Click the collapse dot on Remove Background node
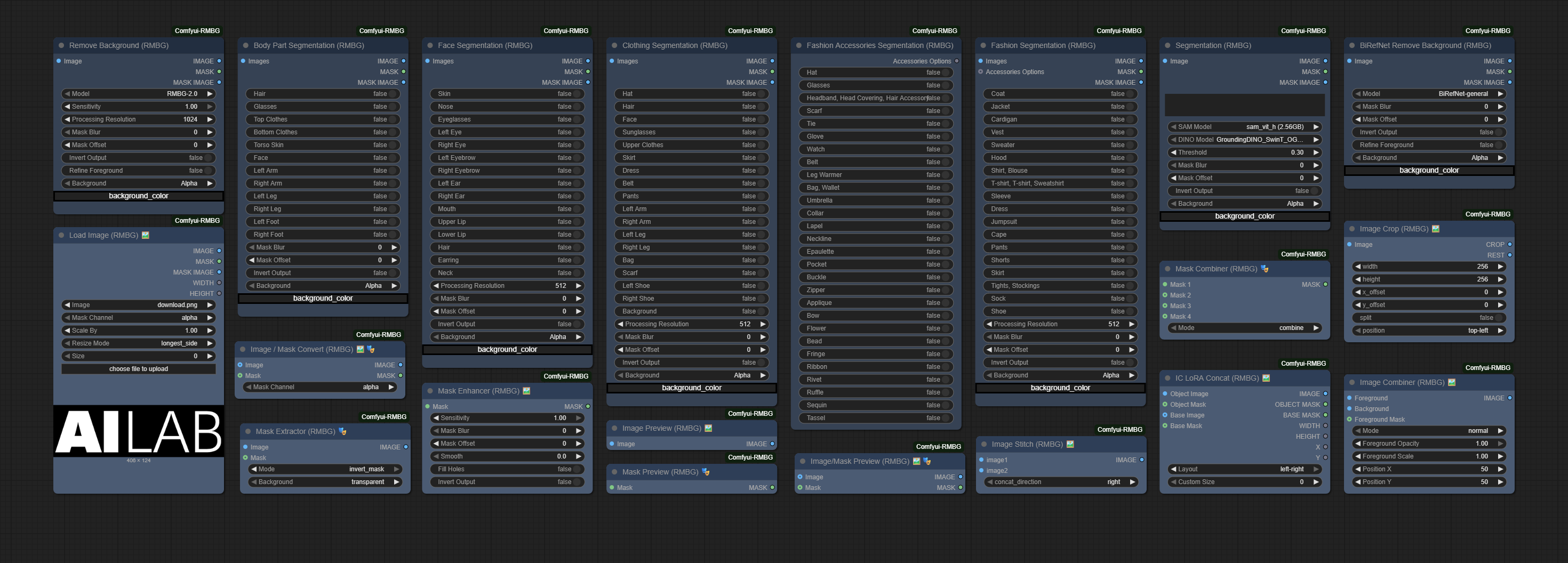The width and height of the screenshot is (1568, 563). click(x=61, y=46)
